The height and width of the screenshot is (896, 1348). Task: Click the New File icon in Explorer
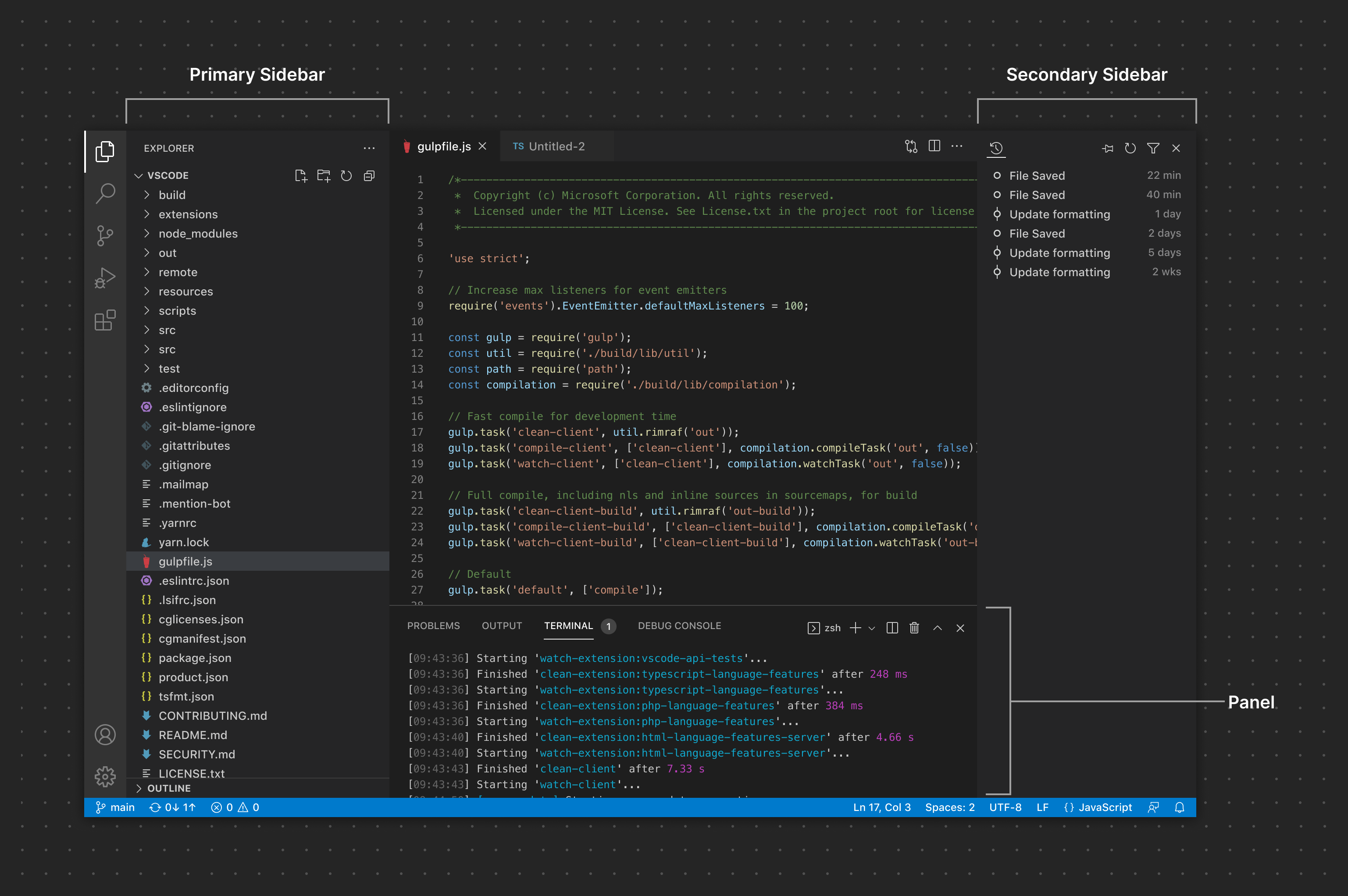click(301, 175)
